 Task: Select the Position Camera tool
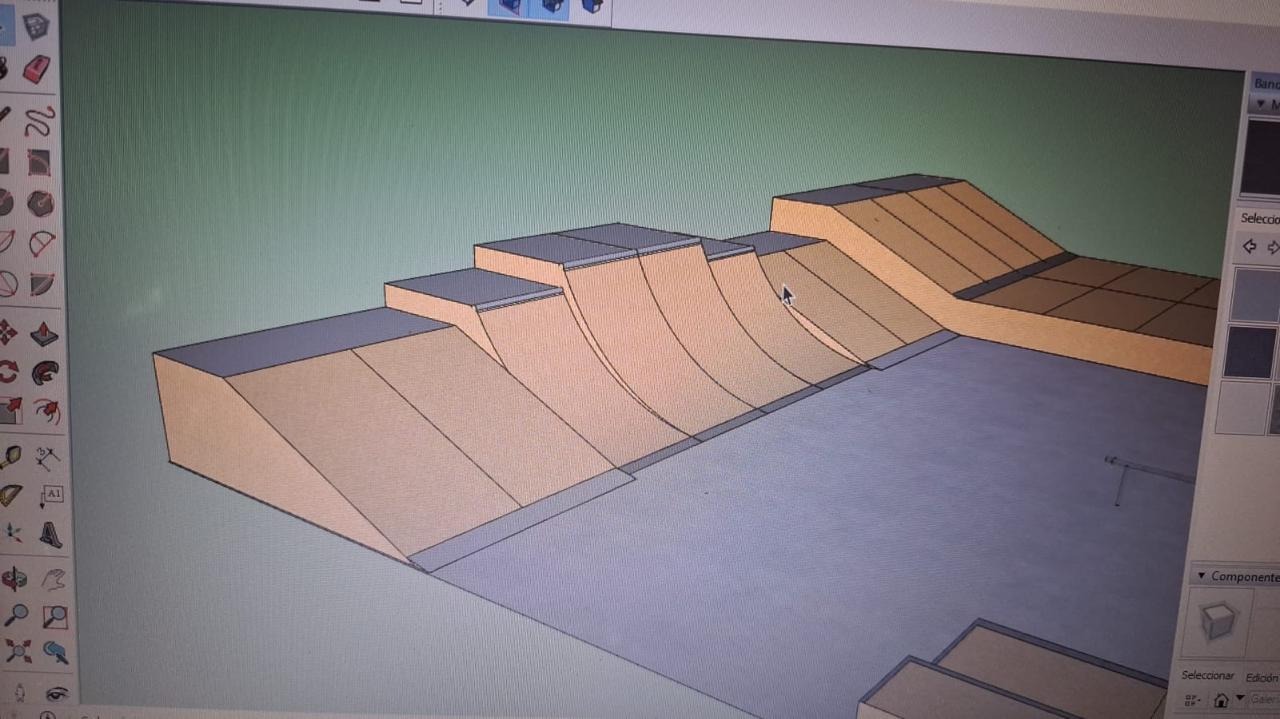coord(19,692)
